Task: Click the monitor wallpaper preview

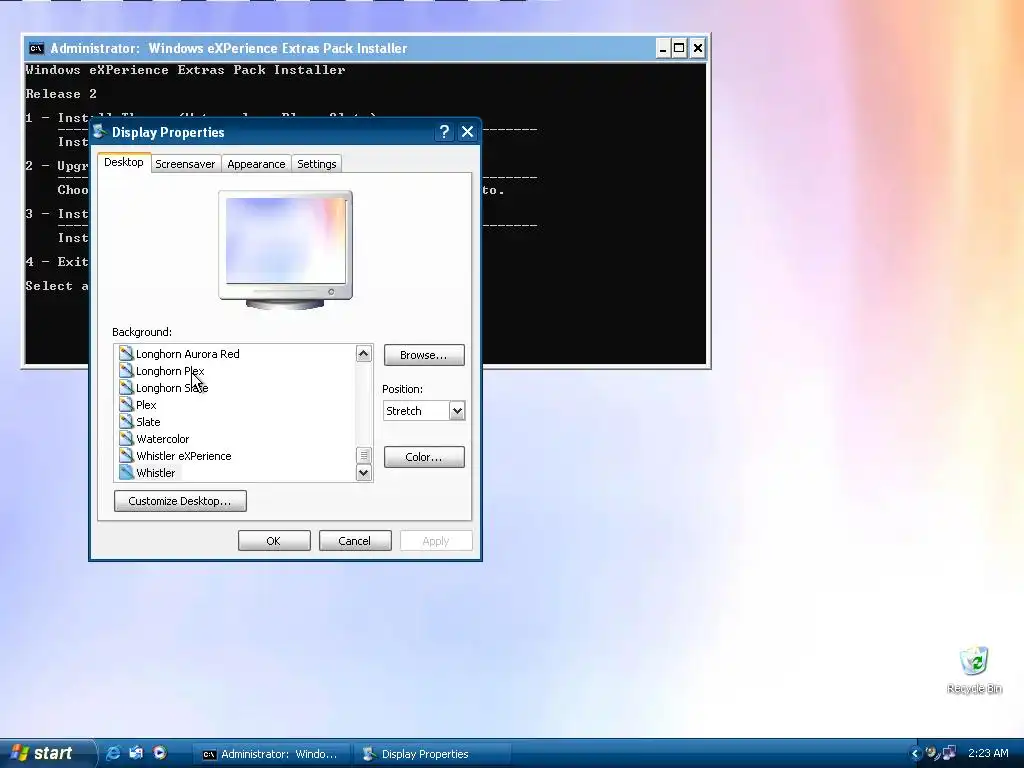Action: pos(285,240)
